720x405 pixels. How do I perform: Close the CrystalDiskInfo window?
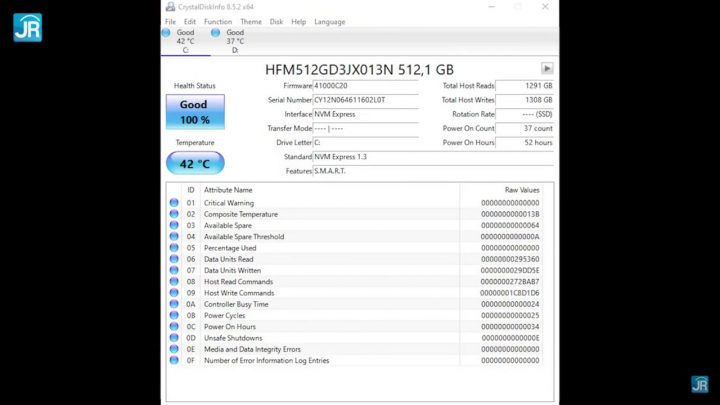pos(545,7)
